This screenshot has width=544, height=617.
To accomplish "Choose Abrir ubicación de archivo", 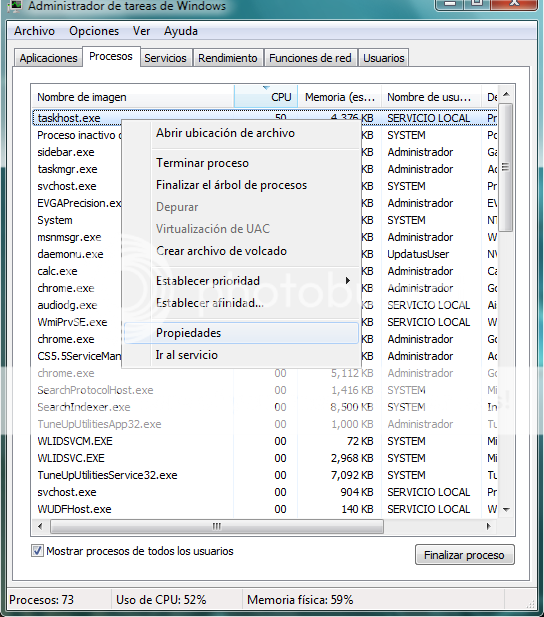I will pyautogui.click(x=241, y=133).
